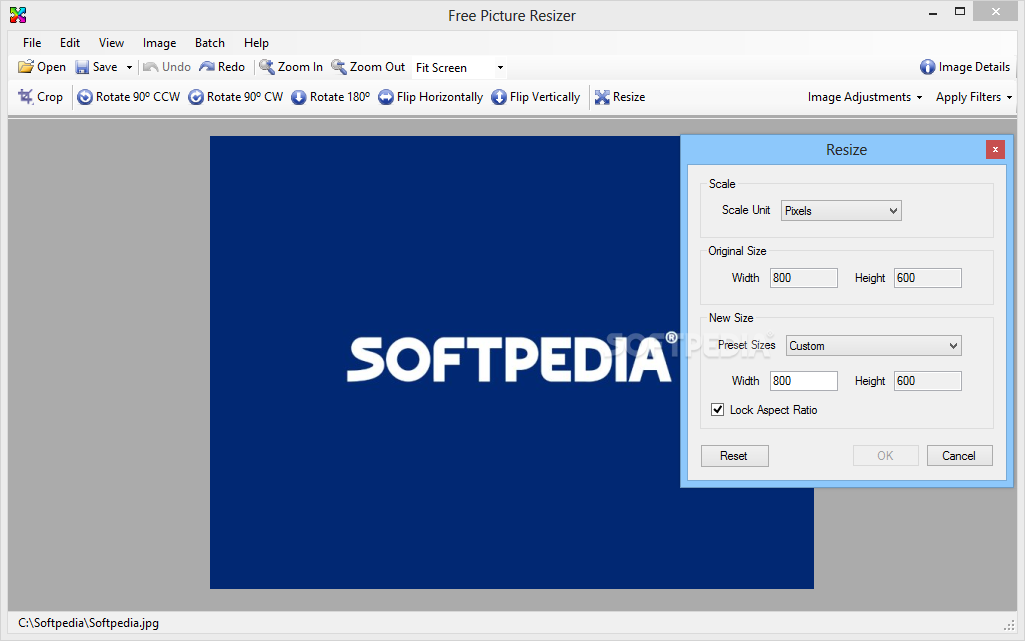
Task: Click the Original Size Width field
Action: [803, 278]
